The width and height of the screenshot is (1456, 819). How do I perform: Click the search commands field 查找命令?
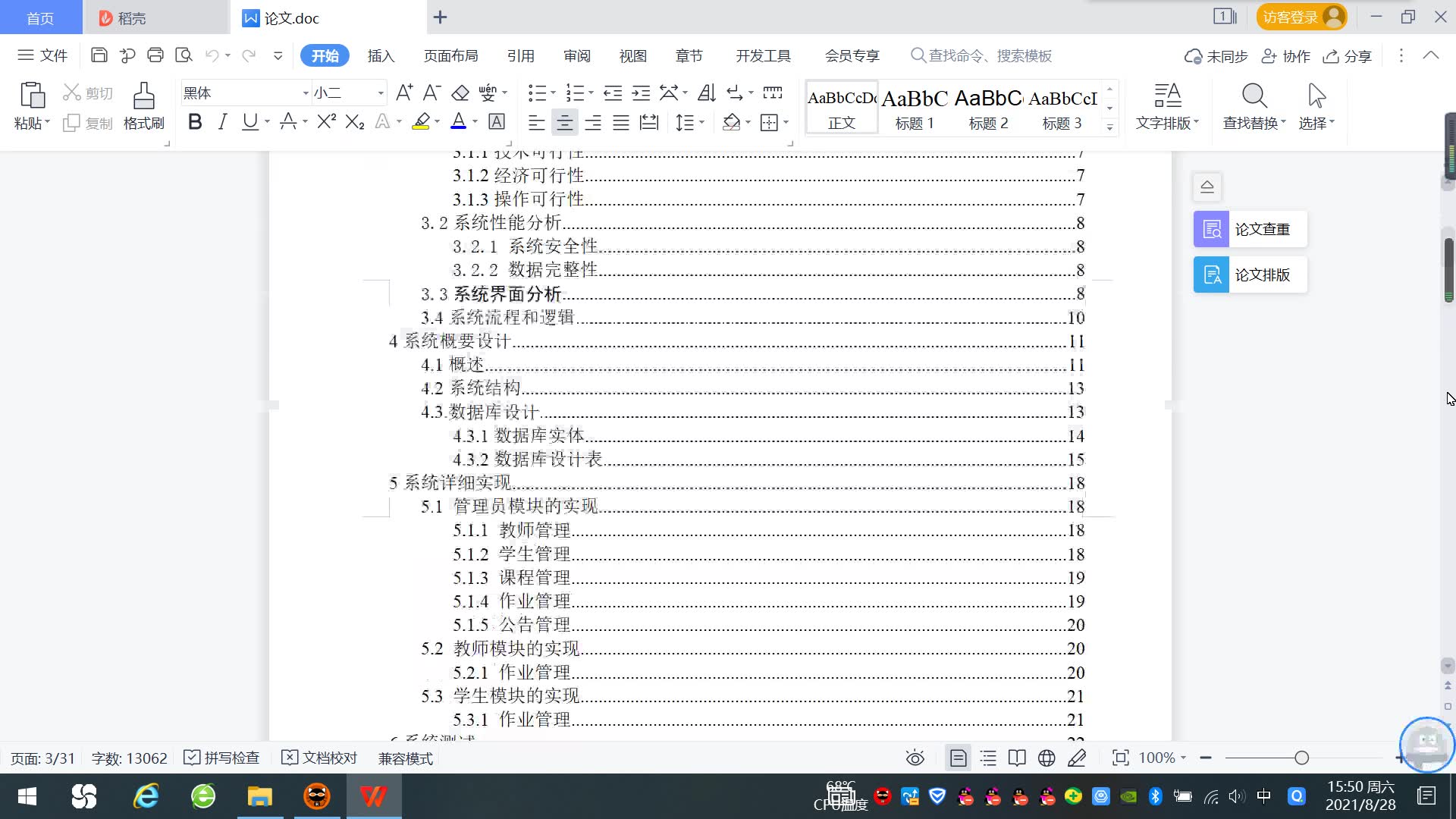(x=989, y=56)
